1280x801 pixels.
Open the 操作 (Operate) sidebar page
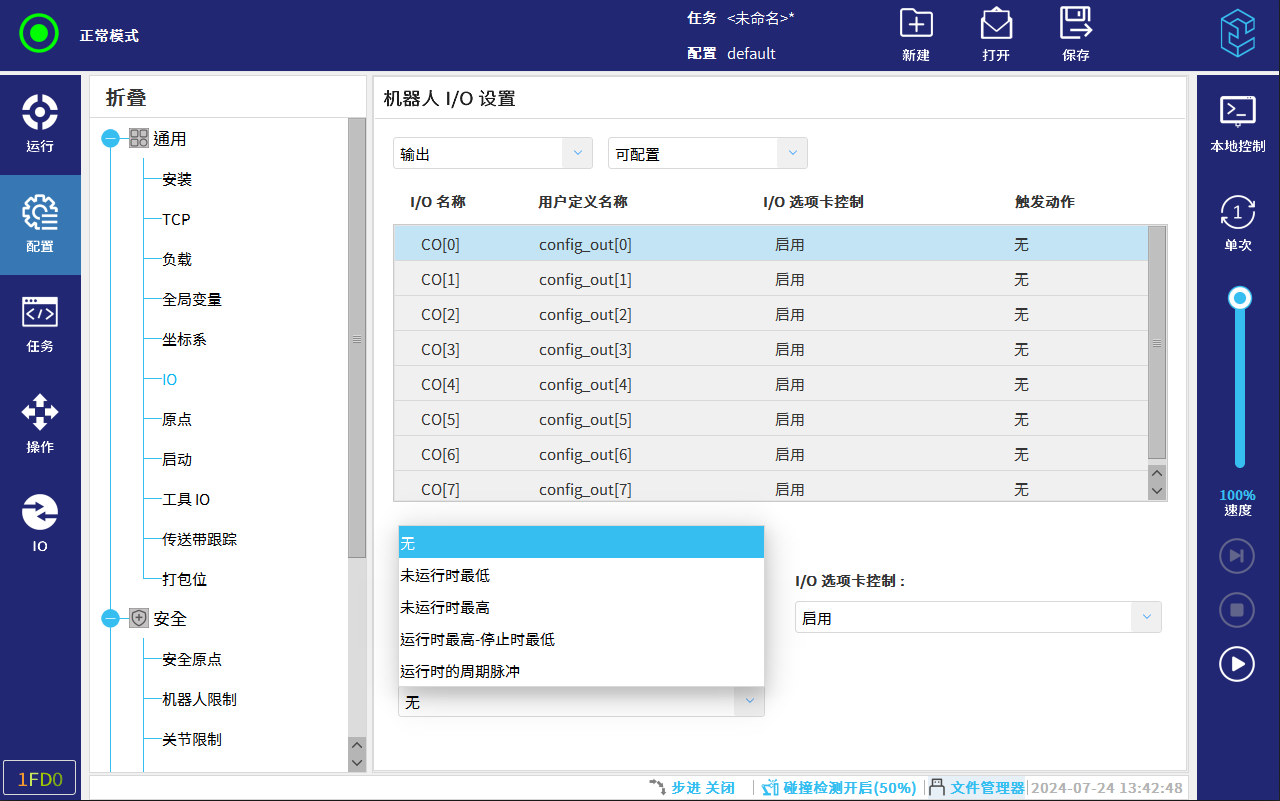pyautogui.click(x=40, y=424)
